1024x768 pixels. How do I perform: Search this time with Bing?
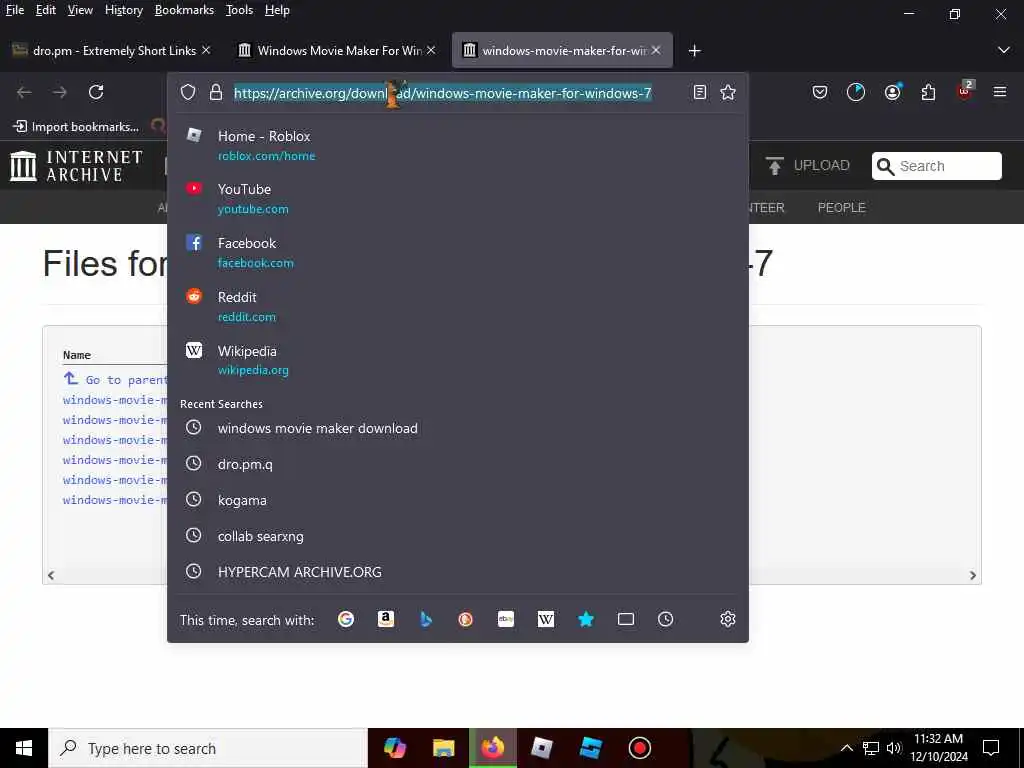click(426, 618)
